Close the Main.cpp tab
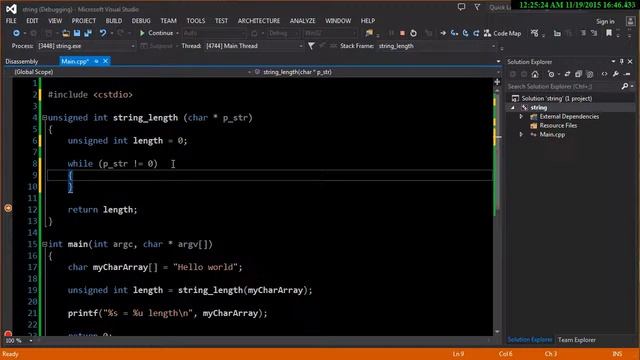Image resolution: width=640 pixels, height=360 pixels. (105, 61)
